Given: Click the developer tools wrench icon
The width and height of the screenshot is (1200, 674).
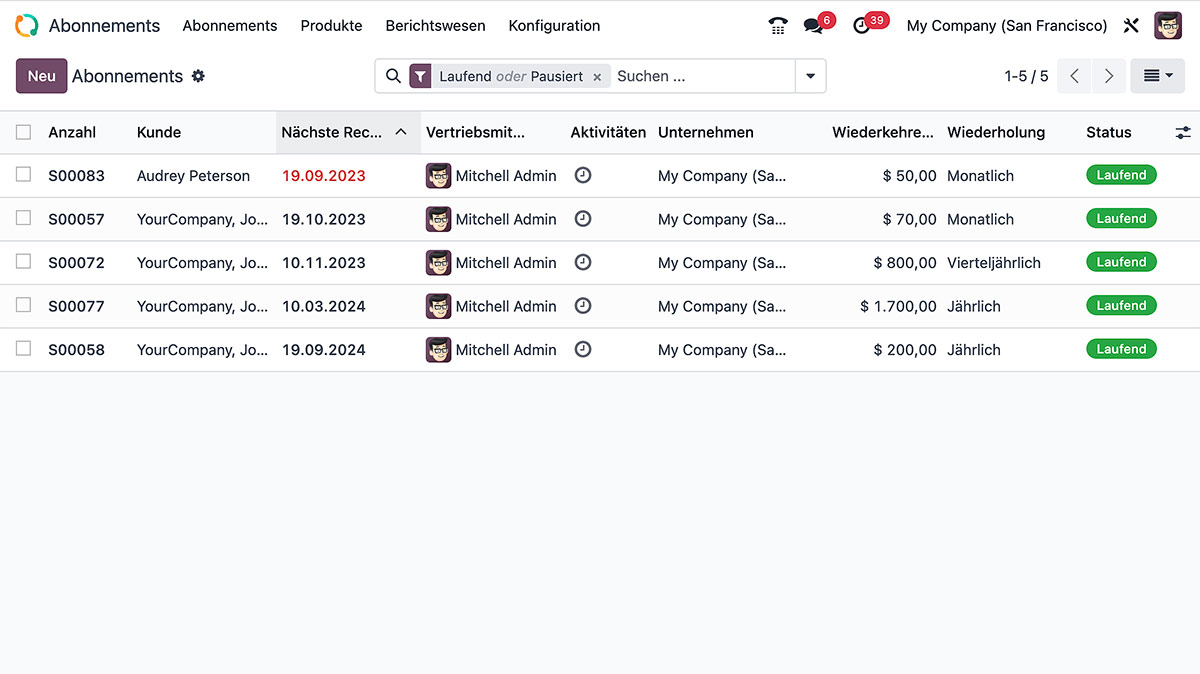Looking at the screenshot, I should pyautogui.click(x=1131, y=25).
